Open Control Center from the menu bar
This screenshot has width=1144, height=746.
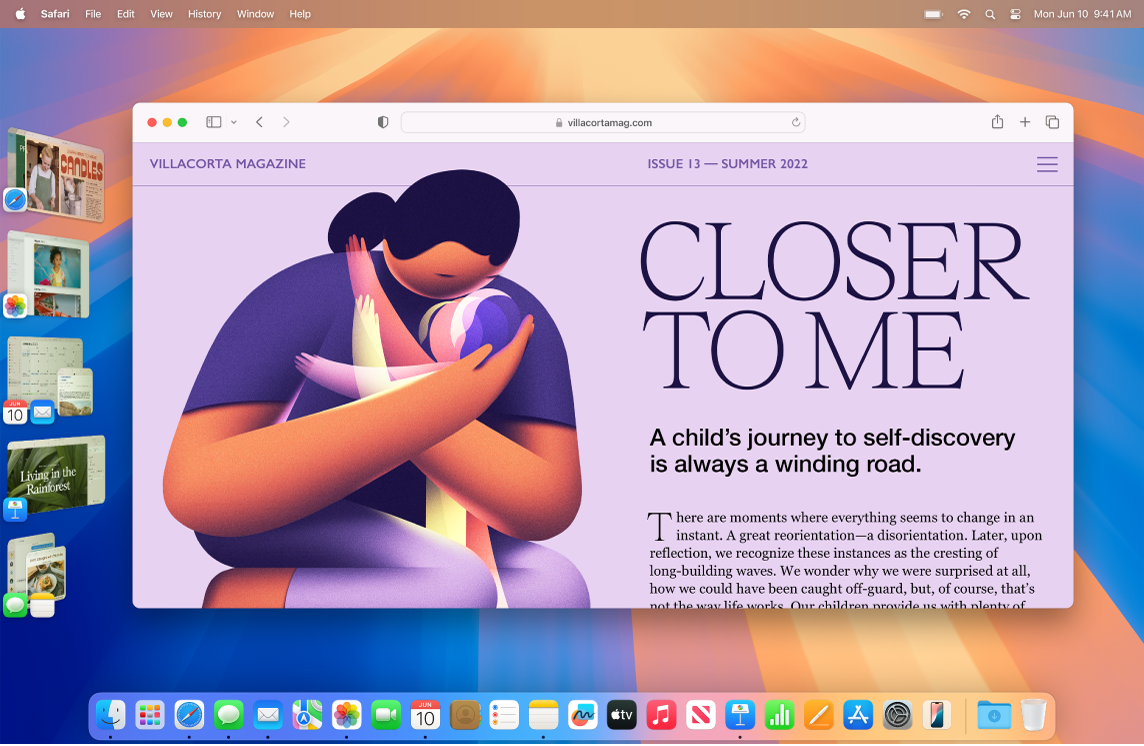pos(1016,14)
